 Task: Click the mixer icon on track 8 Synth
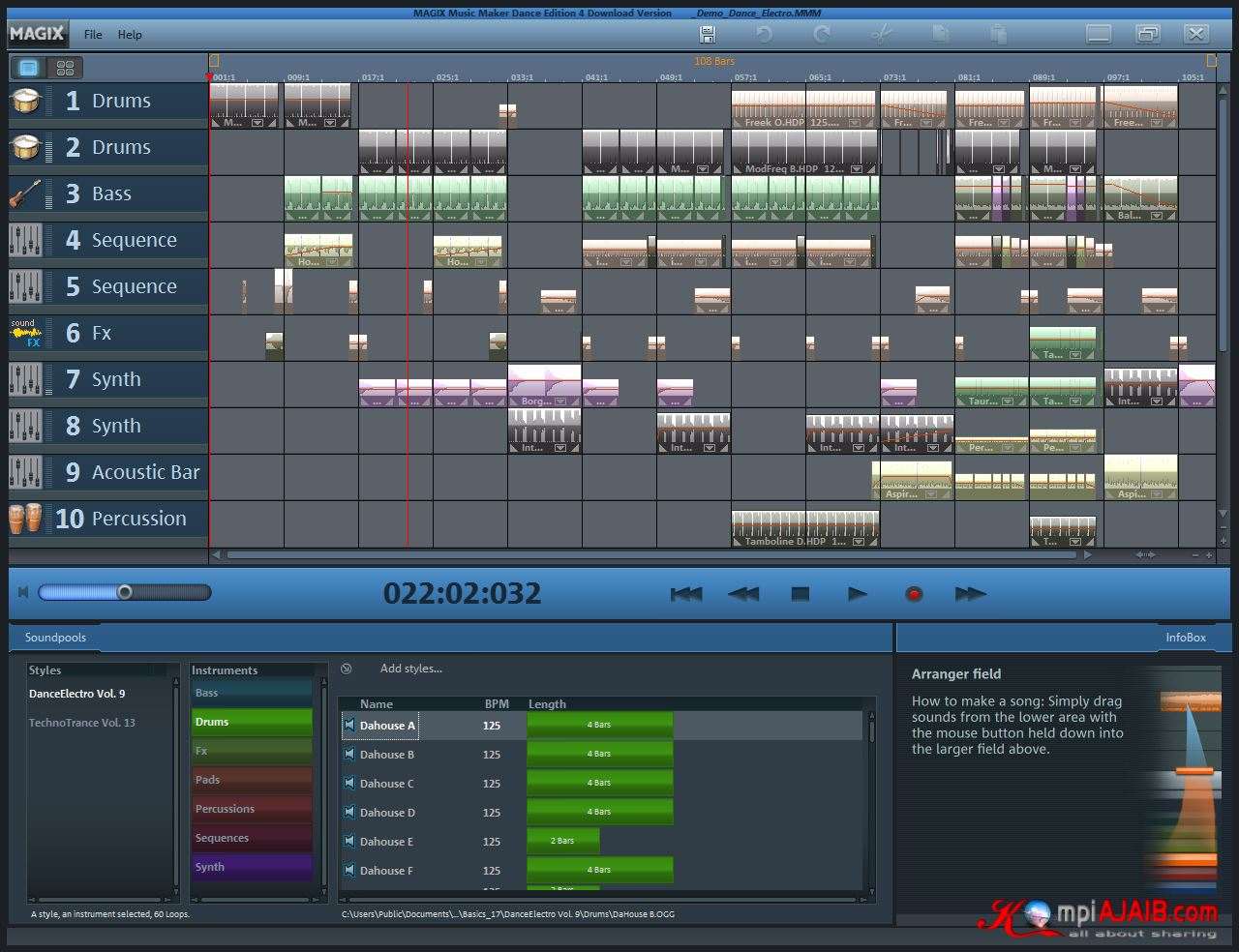click(26, 426)
